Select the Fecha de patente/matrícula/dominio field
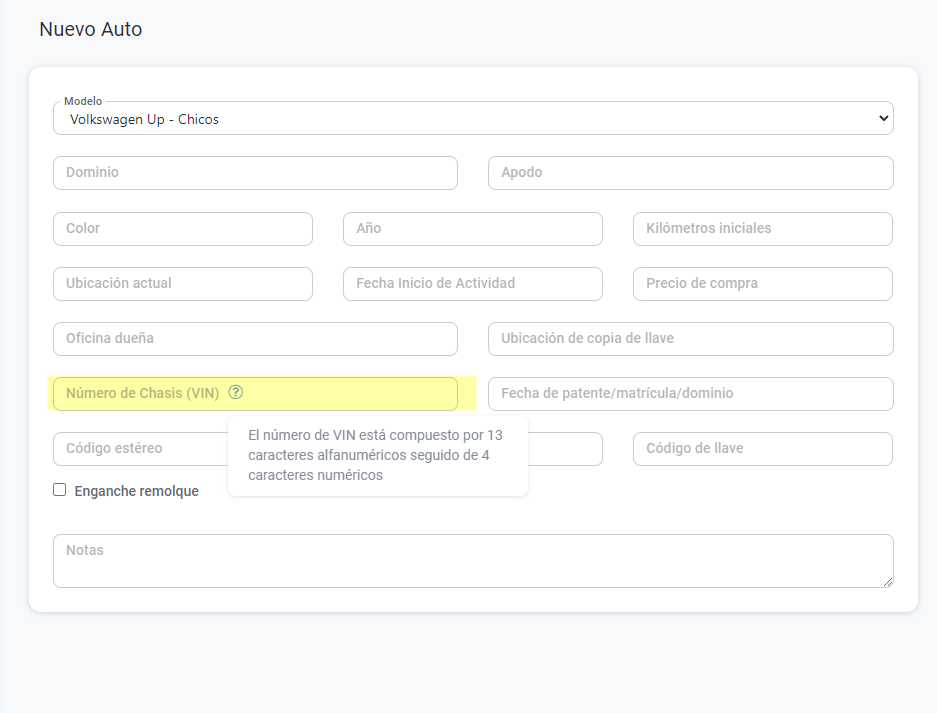937x713 pixels. (x=690, y=394)
